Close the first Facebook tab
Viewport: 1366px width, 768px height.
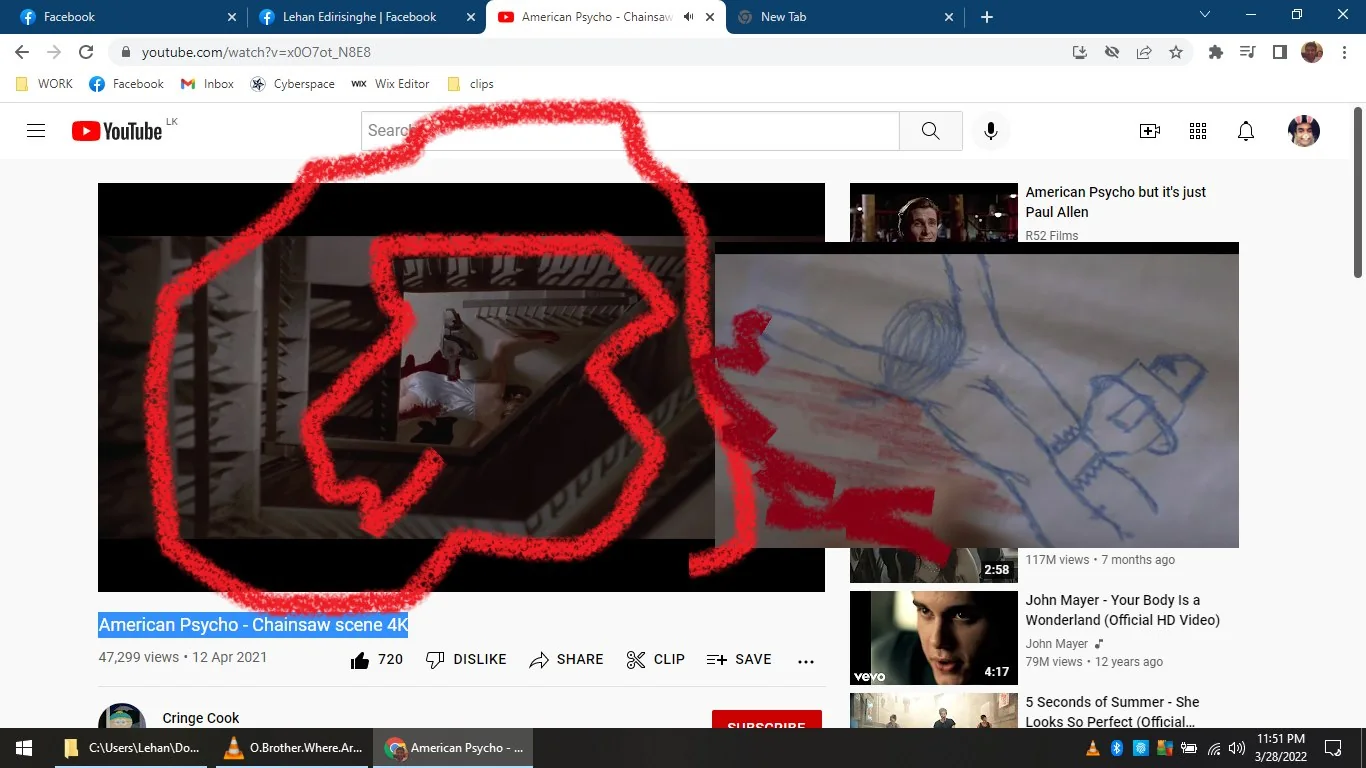point(232,17)
